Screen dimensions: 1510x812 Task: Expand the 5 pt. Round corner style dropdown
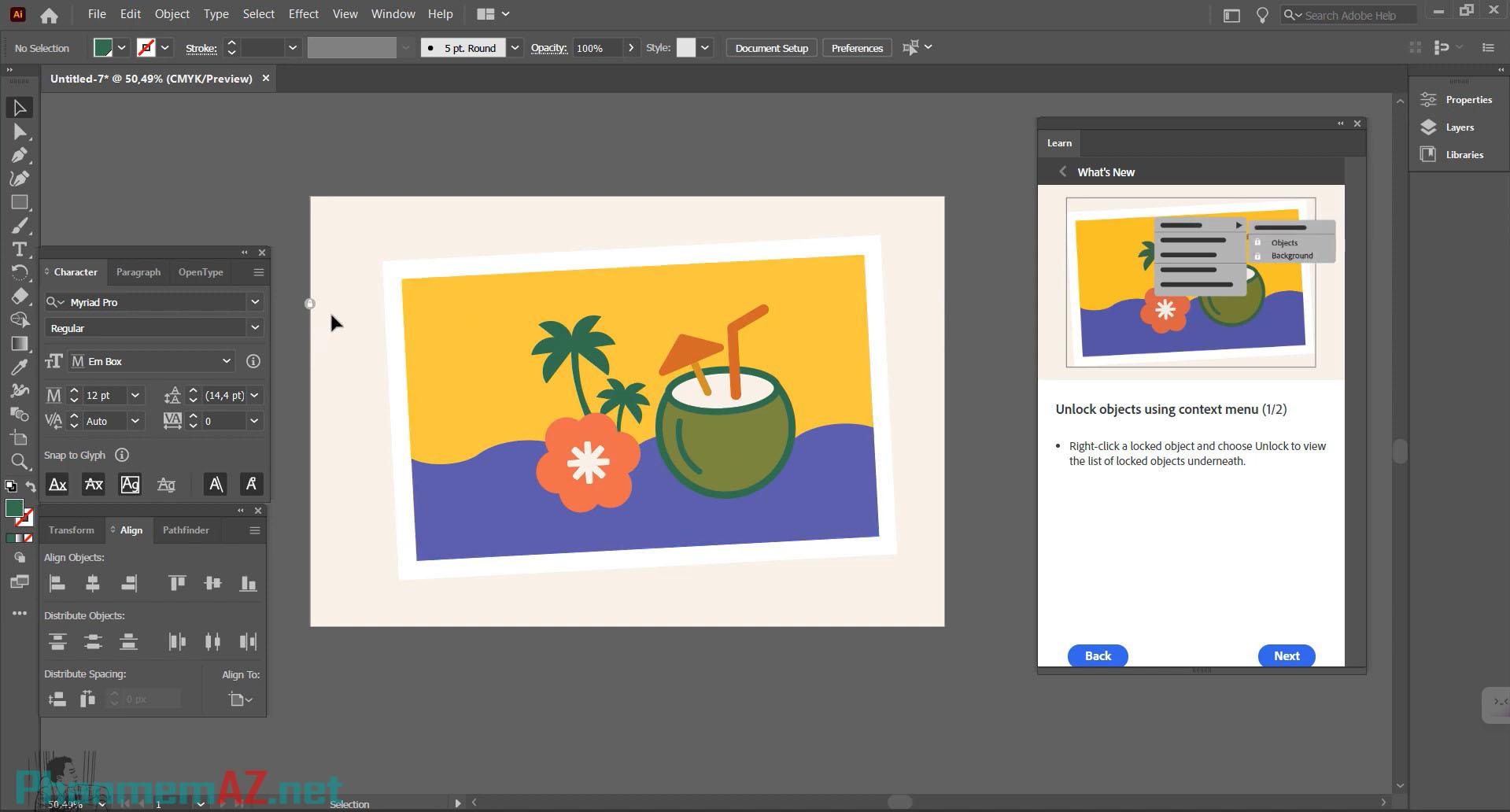(x=515, y=47)
